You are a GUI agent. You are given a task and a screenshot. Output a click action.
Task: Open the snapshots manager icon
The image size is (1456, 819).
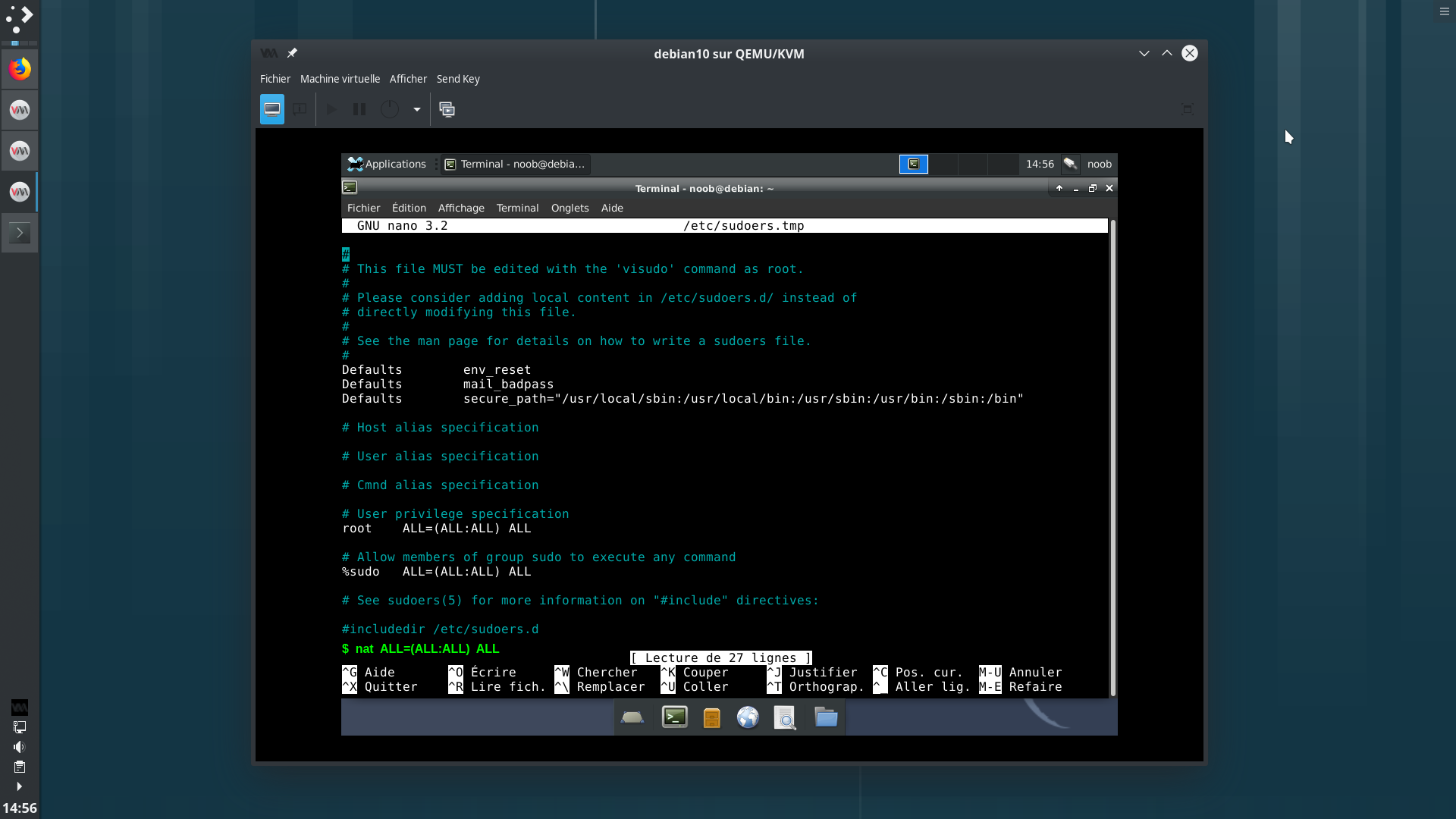point(447,109)
